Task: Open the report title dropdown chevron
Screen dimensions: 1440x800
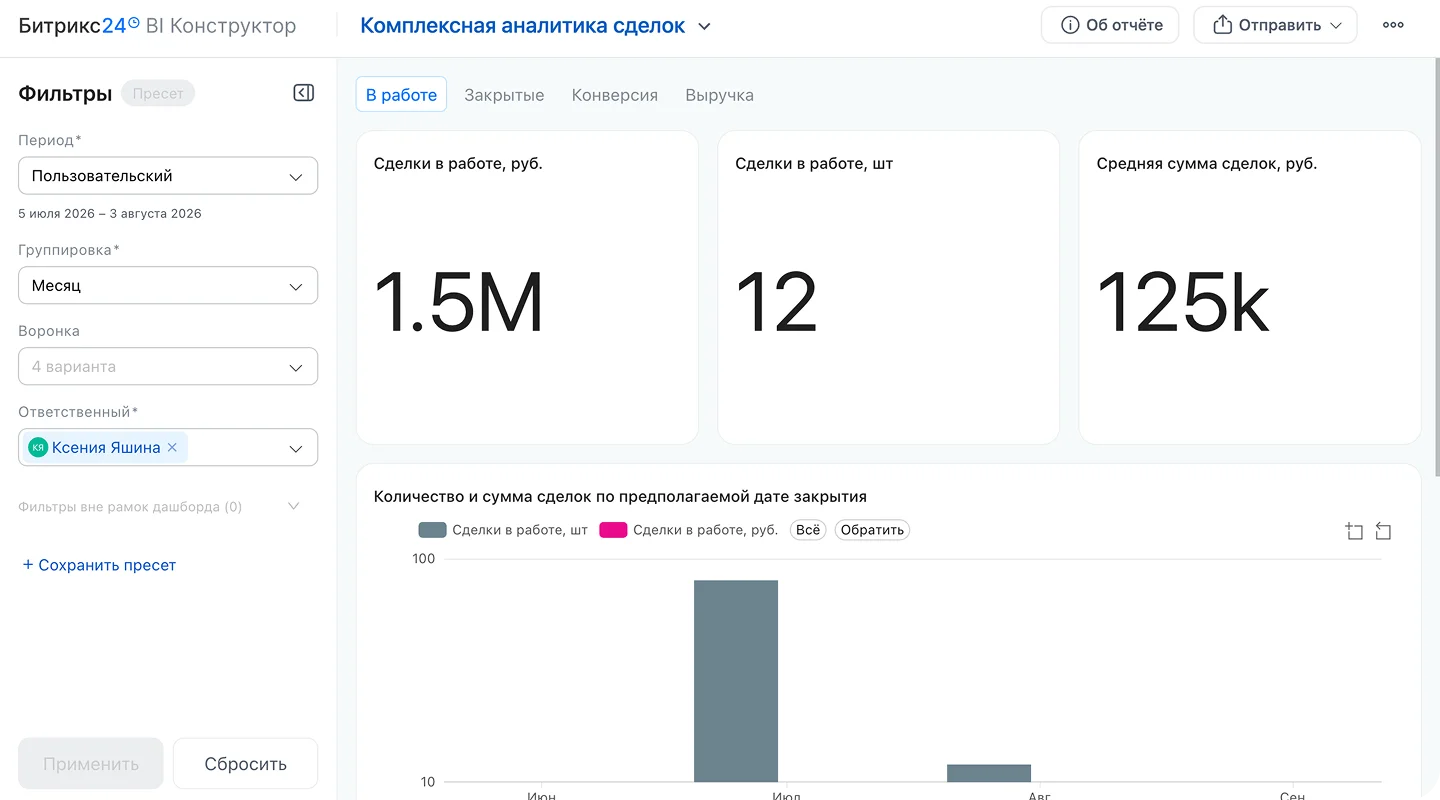Action: (x=704, y=27)
